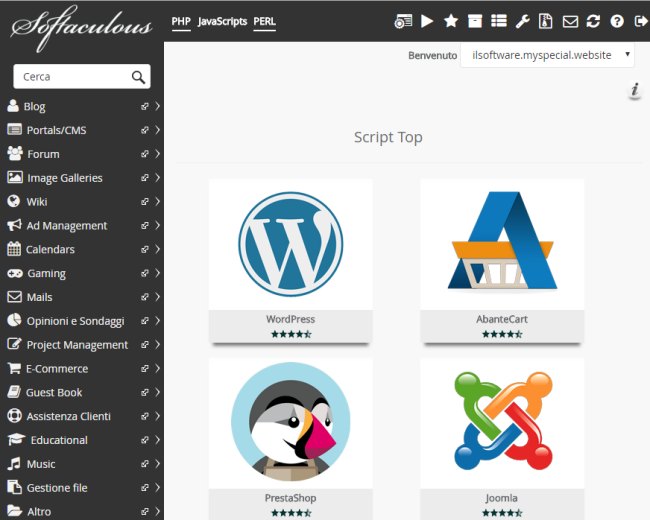This screenshot has width=650, height=520.
Task: Click the Sync refresh arrows icon
Action: coord(593,21)
